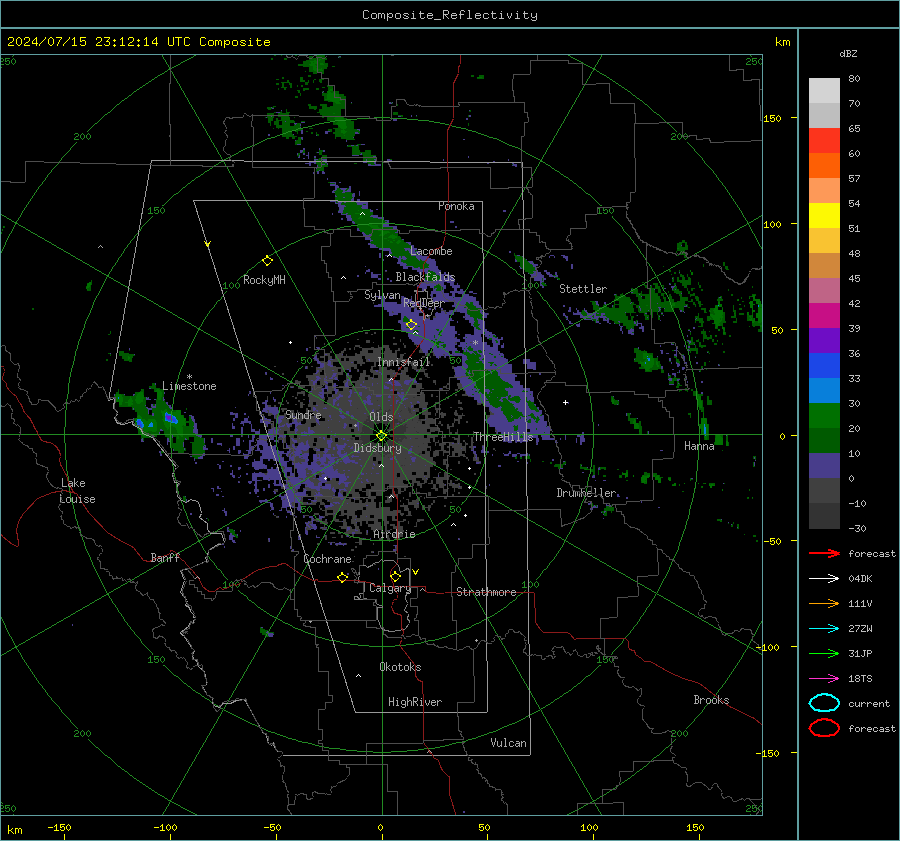This screenshot has height=841, width=900.
Task: Click the Composite_Reflectivity title
Action: (x=449, y=15)
